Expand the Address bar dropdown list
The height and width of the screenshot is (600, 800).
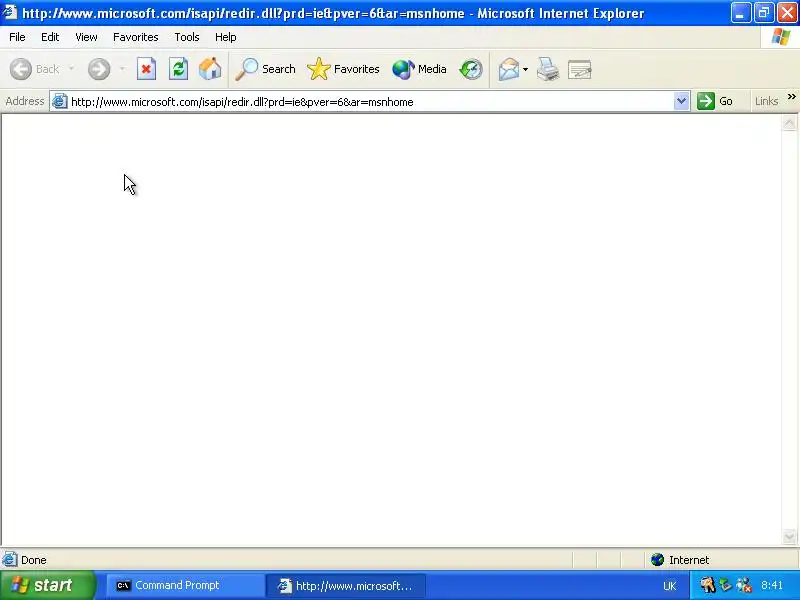(x=681, y=101)
